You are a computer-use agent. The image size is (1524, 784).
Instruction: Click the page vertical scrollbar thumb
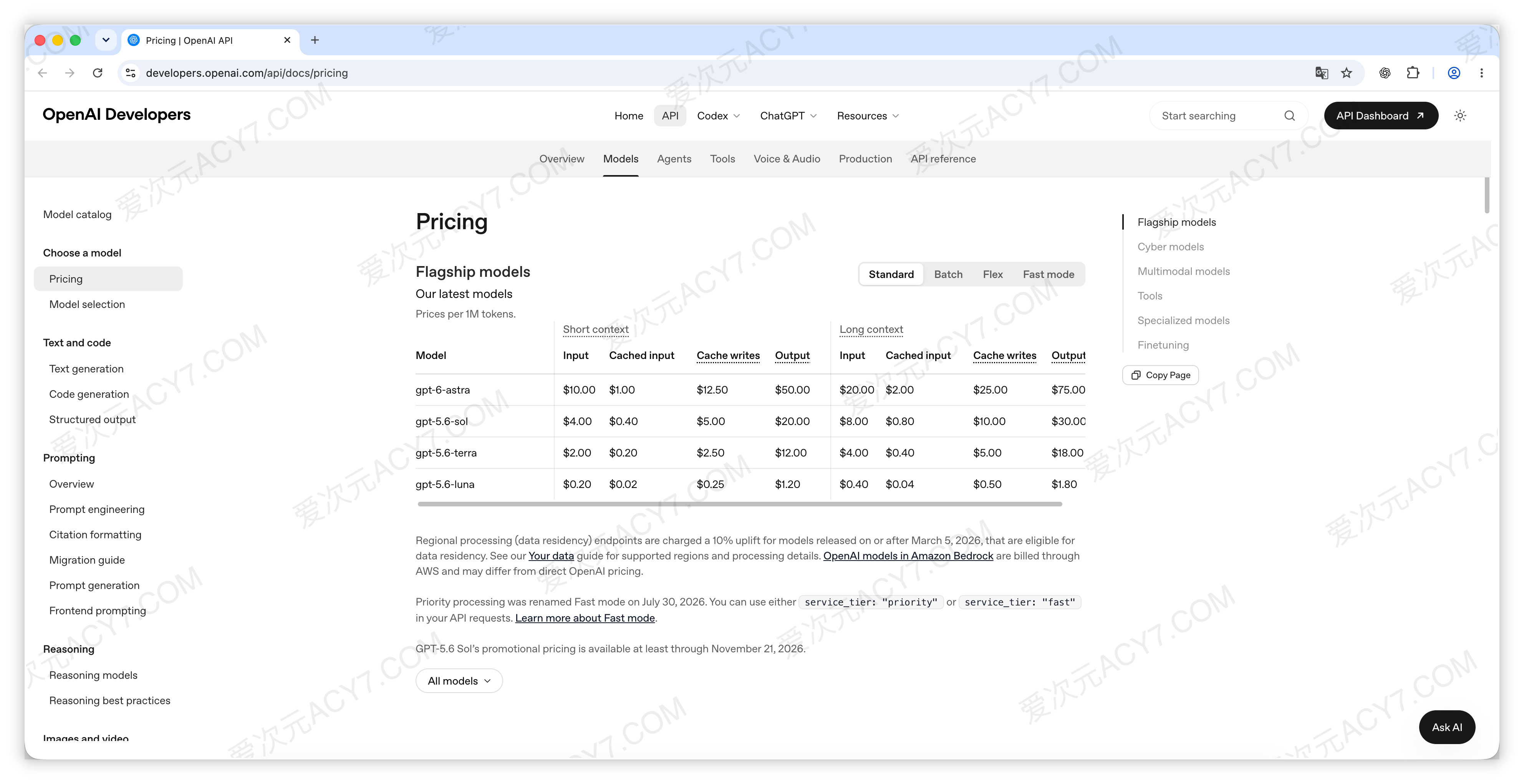pos(1487,195)
